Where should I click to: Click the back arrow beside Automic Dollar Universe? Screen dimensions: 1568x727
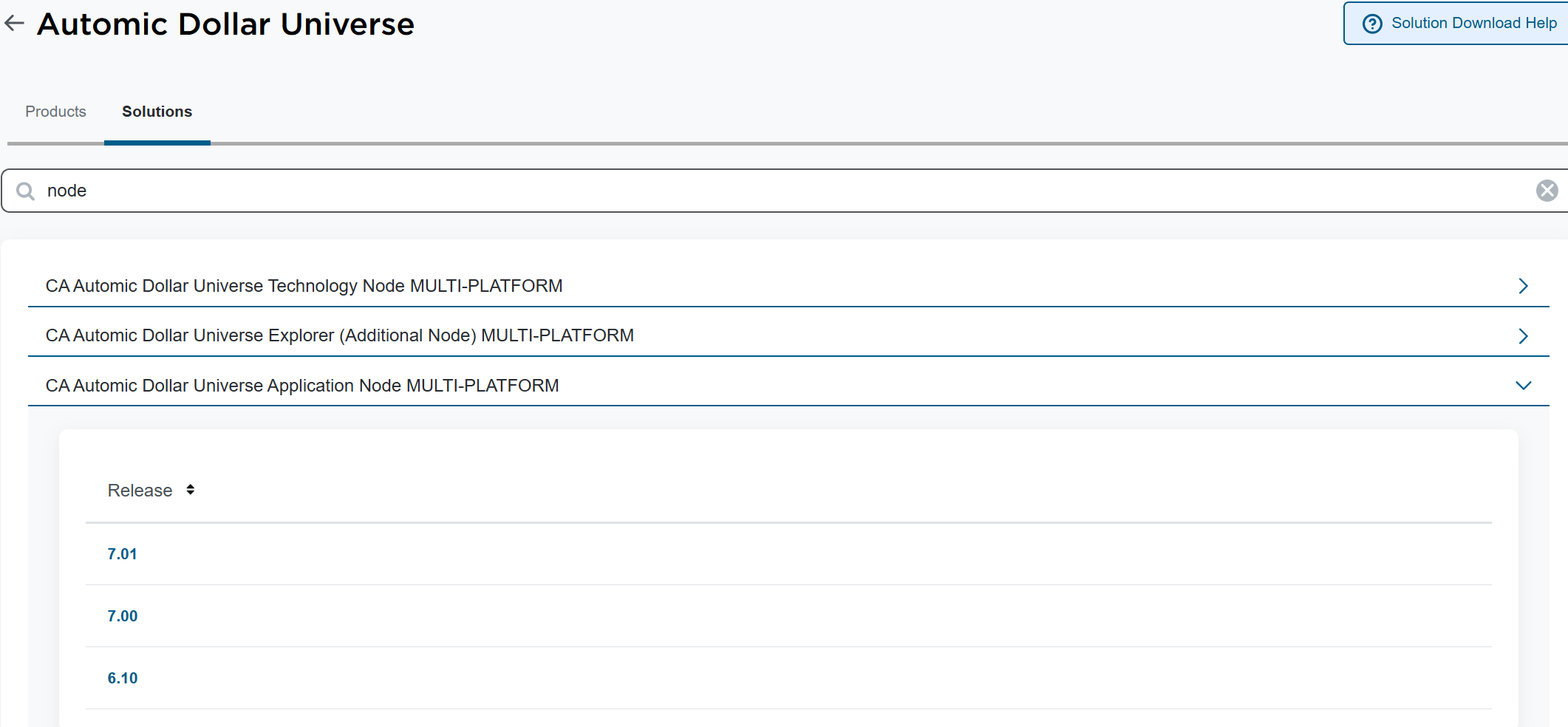pyautogui.click(x=14, y=24)
